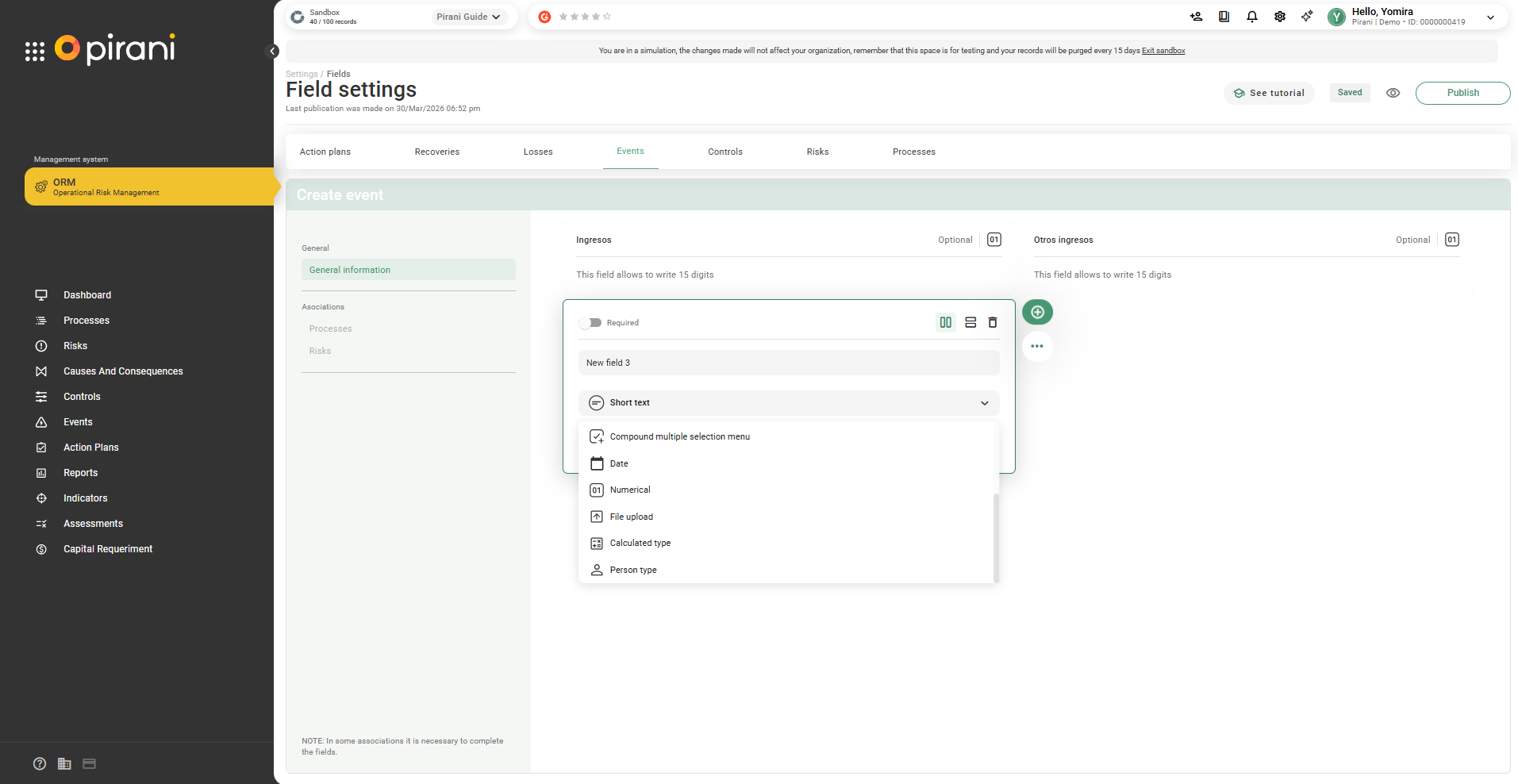Choose Numerical from field type list
Viewport: 1518px width, 784px height.
(630, 490)
